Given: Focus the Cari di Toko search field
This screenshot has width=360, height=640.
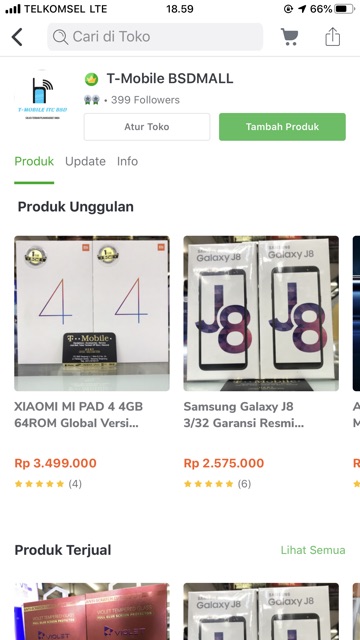Looking at the screenshot, I should [x=155, y=37].
